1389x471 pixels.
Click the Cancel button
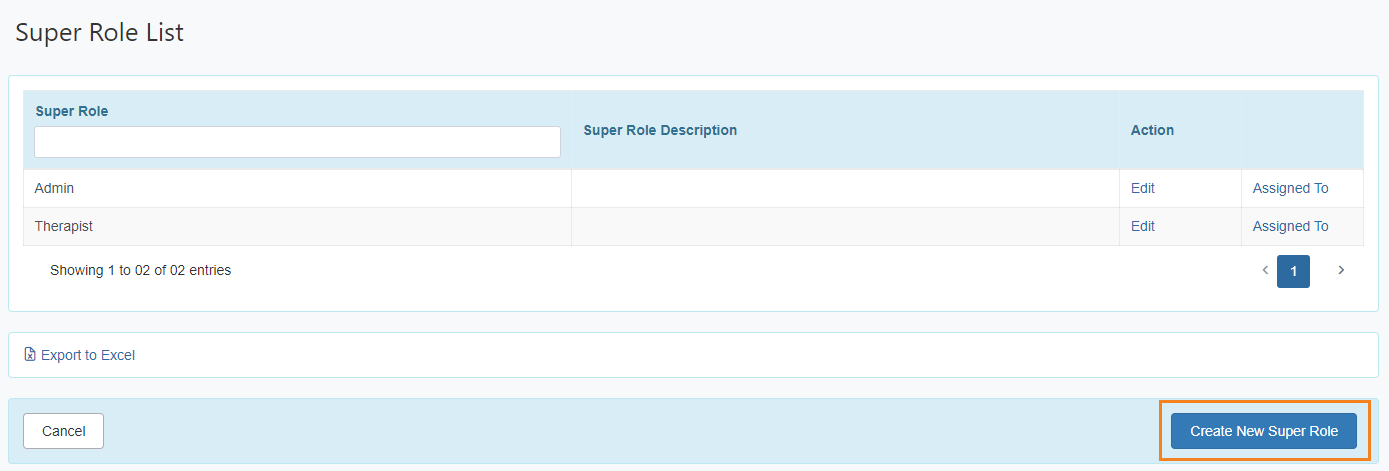pos(63,431)
